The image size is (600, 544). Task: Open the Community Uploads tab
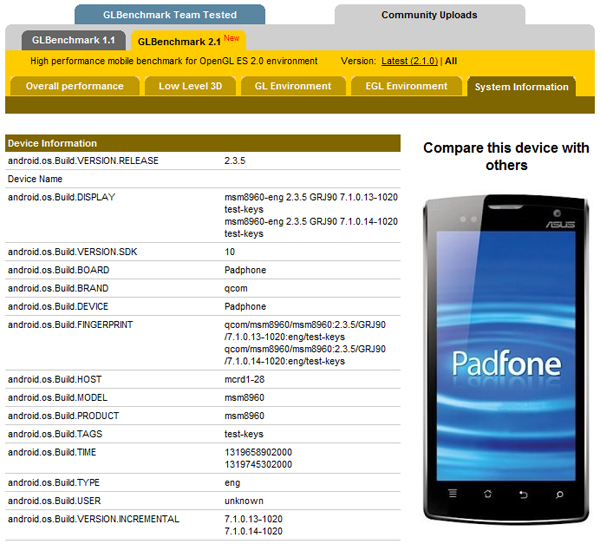click(x=429, y=15)
